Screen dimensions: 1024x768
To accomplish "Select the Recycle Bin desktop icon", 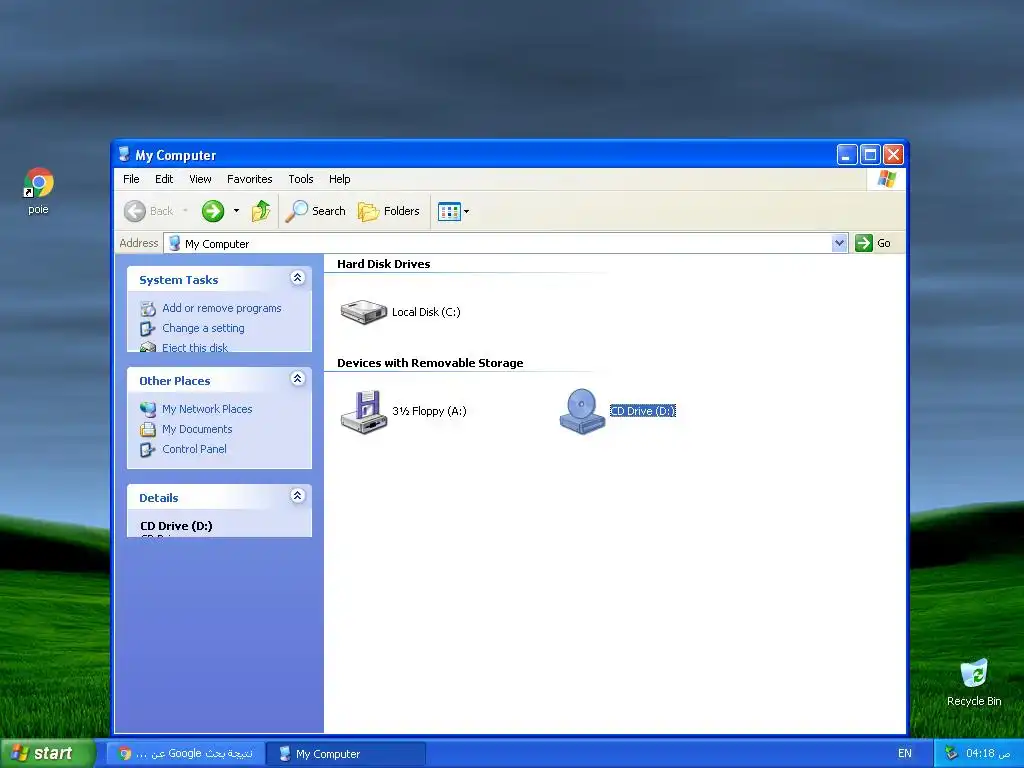I will (x=974, y=683).
